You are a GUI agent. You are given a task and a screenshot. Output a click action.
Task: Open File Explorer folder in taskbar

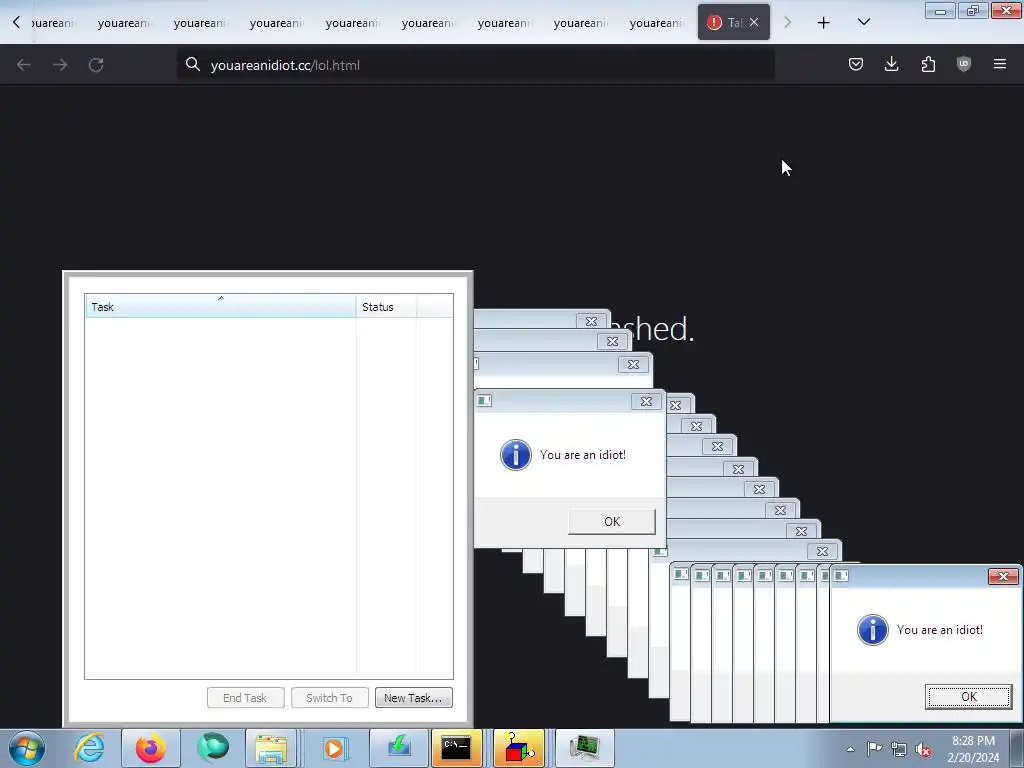[271, 748]
